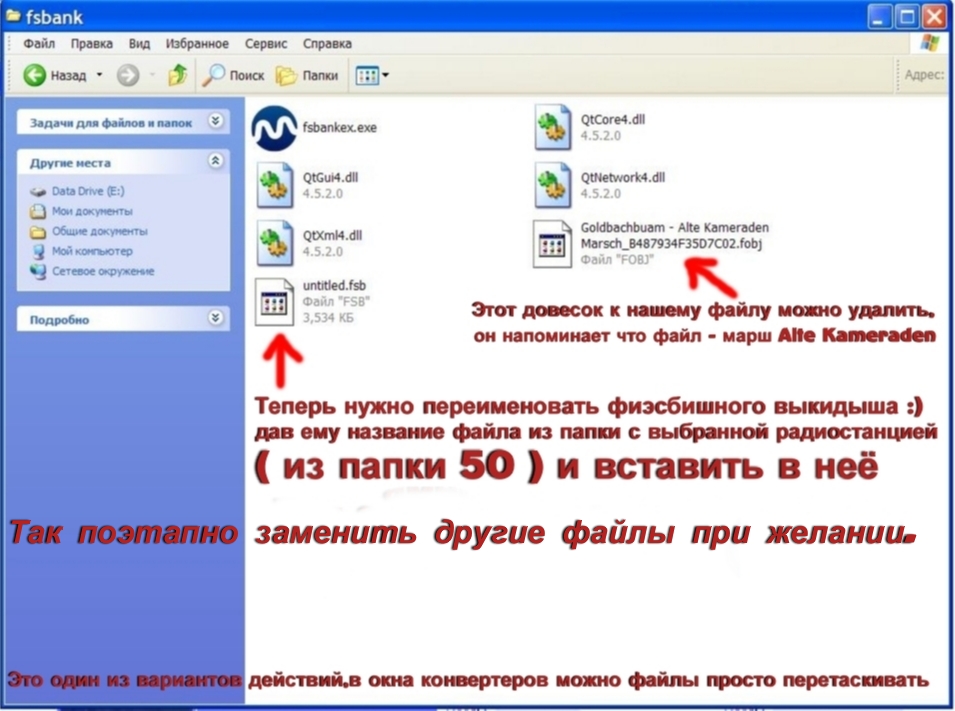Select the fsbankex.exe application icon

click(x=275, y=128)
